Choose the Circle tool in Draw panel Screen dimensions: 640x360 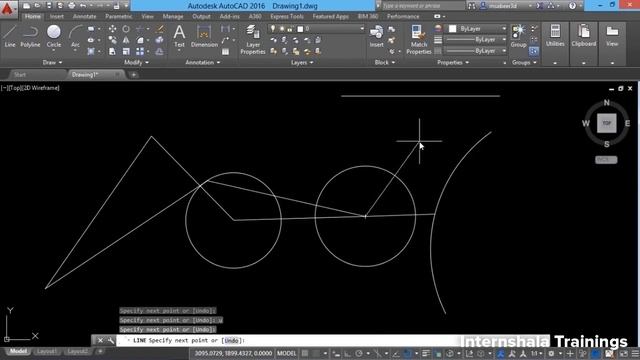pyautogui.click(x=54, y=36)
